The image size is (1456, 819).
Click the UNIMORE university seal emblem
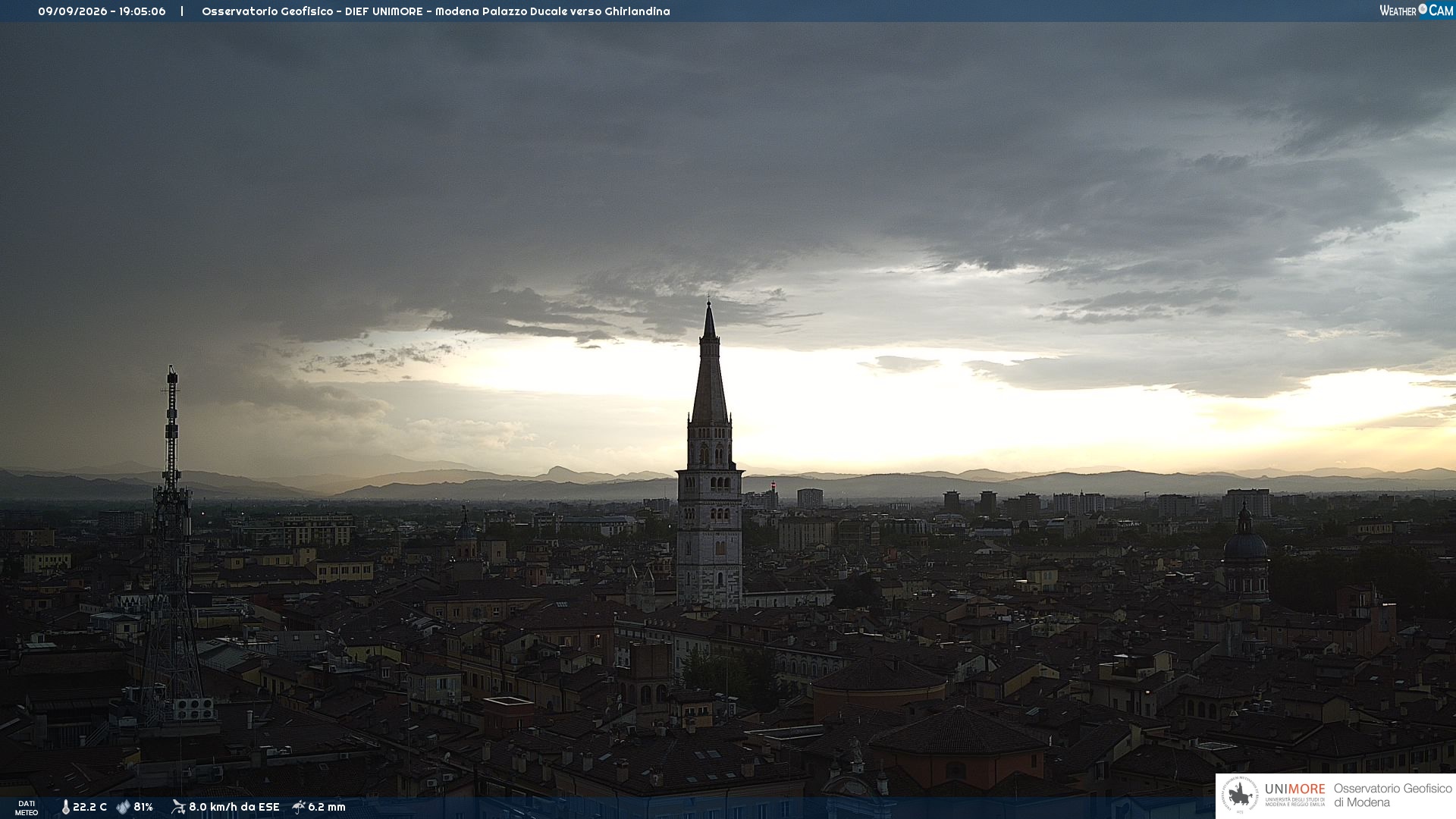[1240, 795]
